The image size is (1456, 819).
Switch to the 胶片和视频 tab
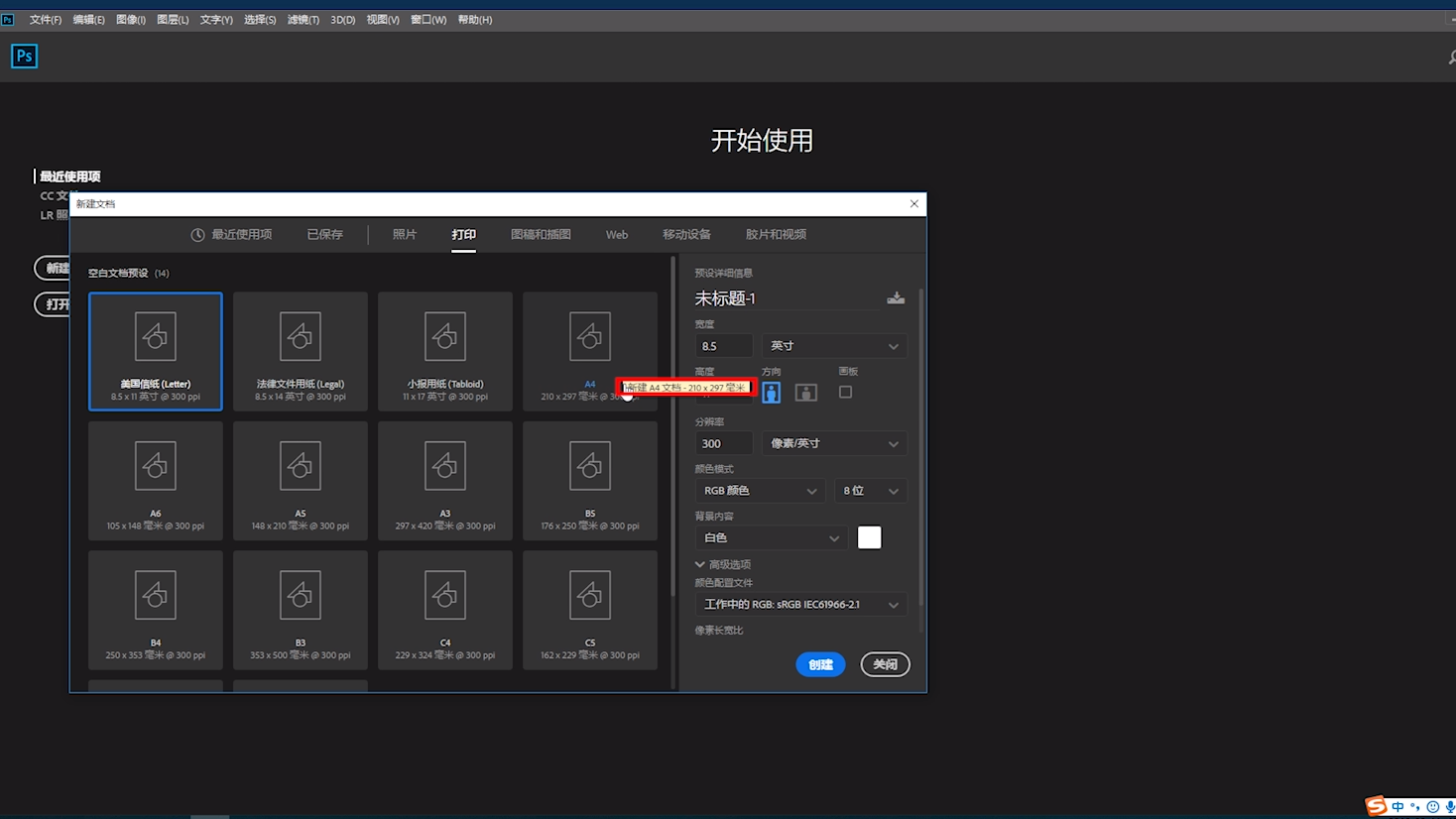[776, 235]
